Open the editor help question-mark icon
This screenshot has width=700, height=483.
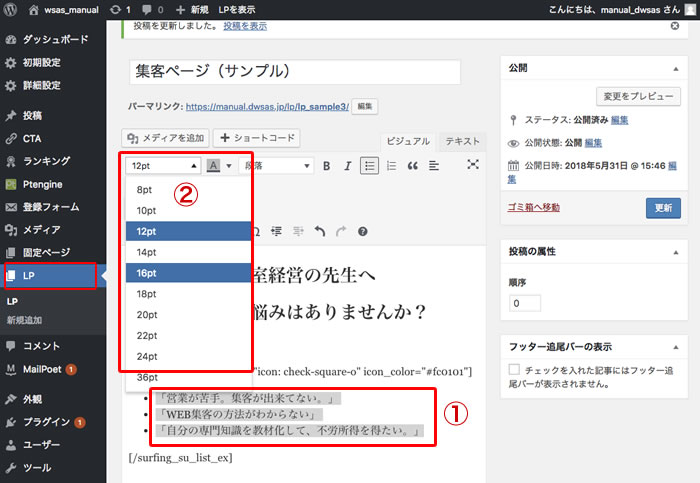point(362,231)
